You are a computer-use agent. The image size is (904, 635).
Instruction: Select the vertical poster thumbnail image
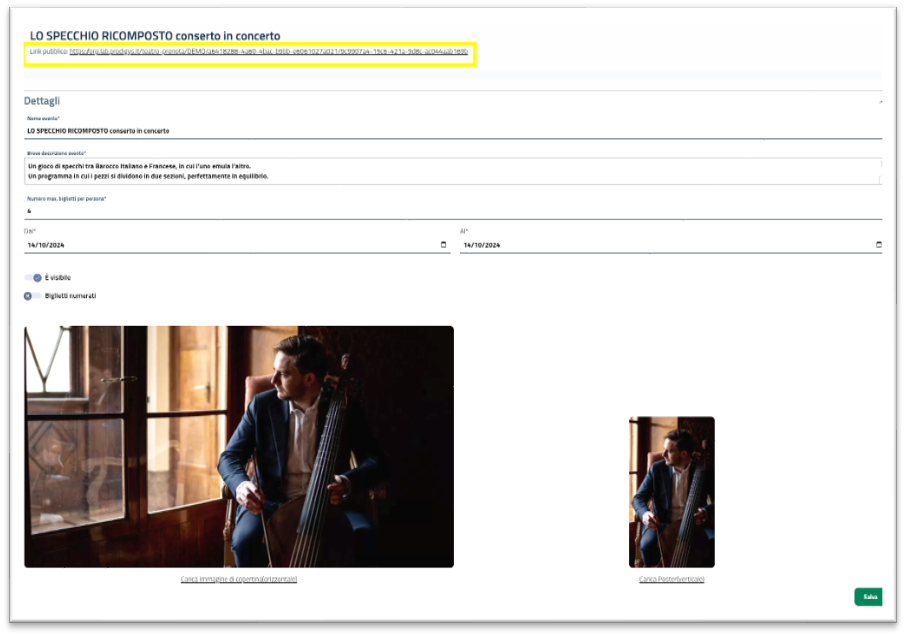click(671, 491)
